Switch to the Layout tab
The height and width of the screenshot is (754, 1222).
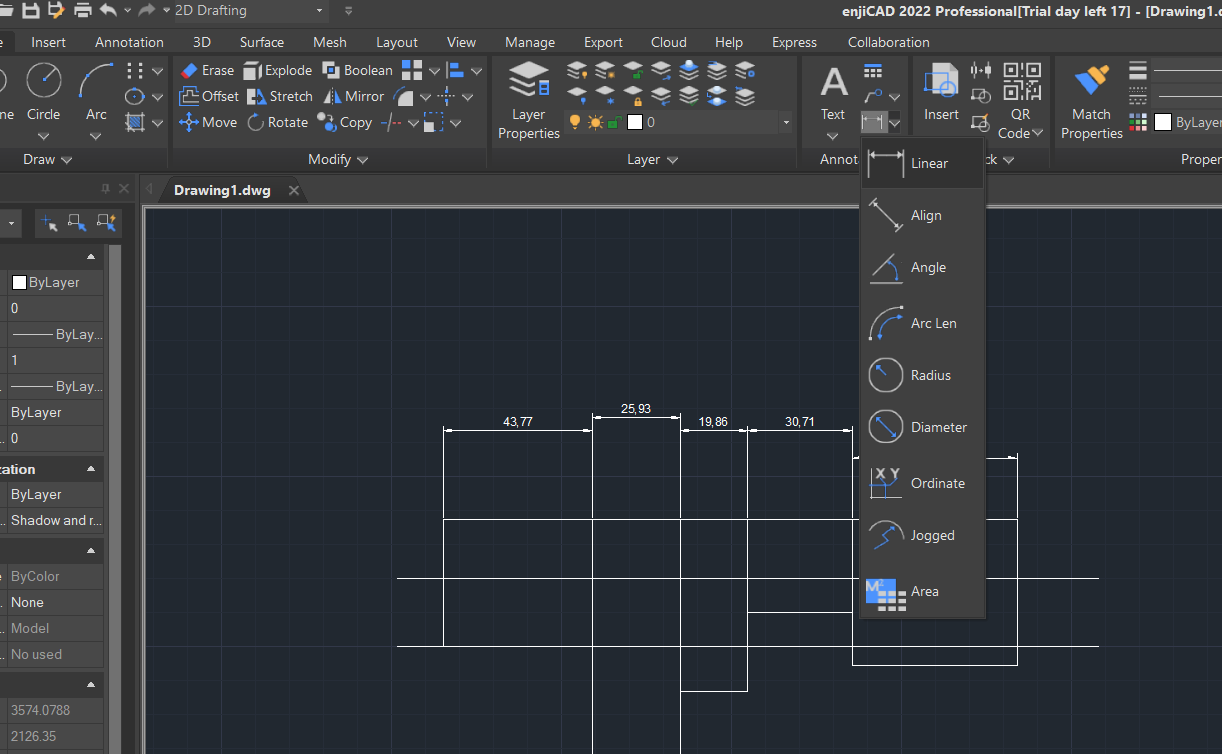tap(397, 42)
